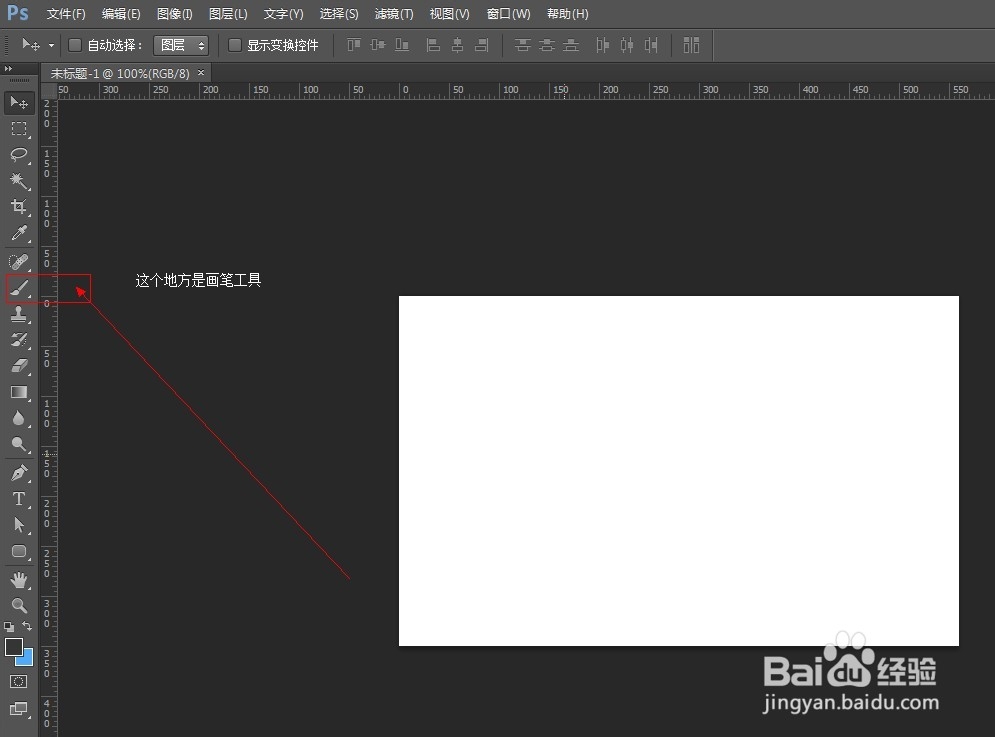Grab the Hand tool
The image size is (995, 737).
pos(19,578)
